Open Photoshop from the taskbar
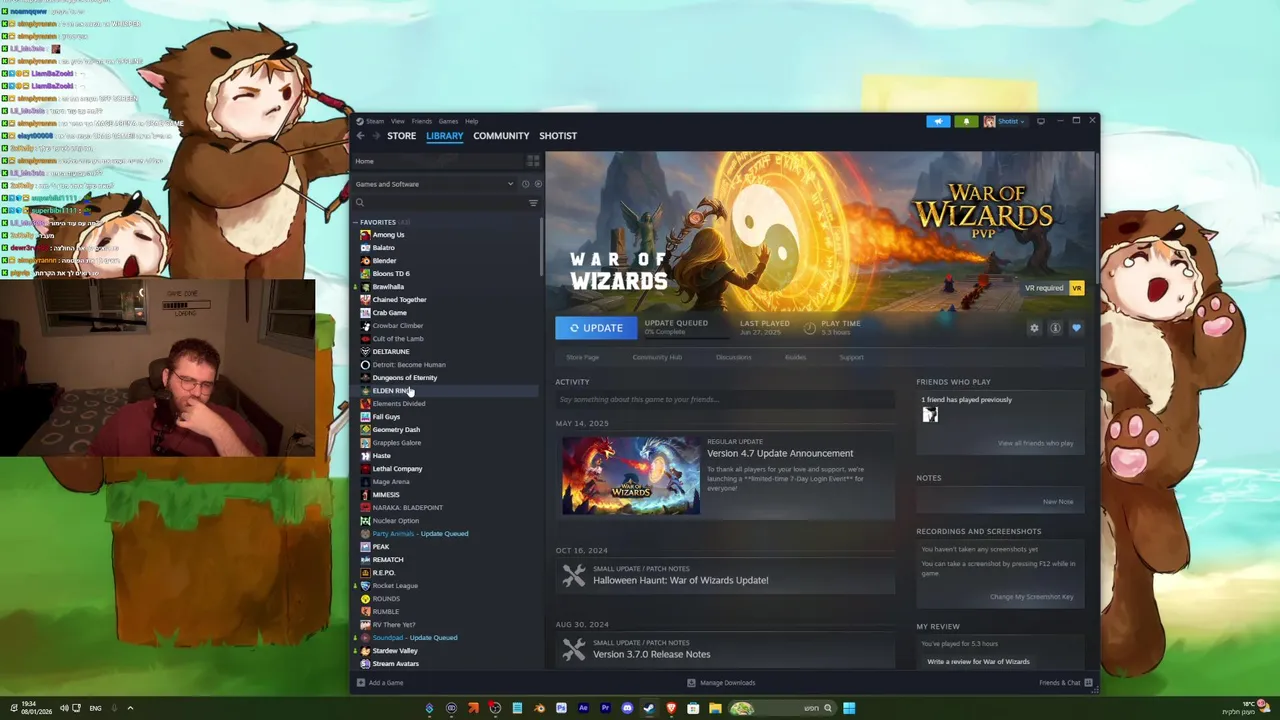 [x=561, y=708]
